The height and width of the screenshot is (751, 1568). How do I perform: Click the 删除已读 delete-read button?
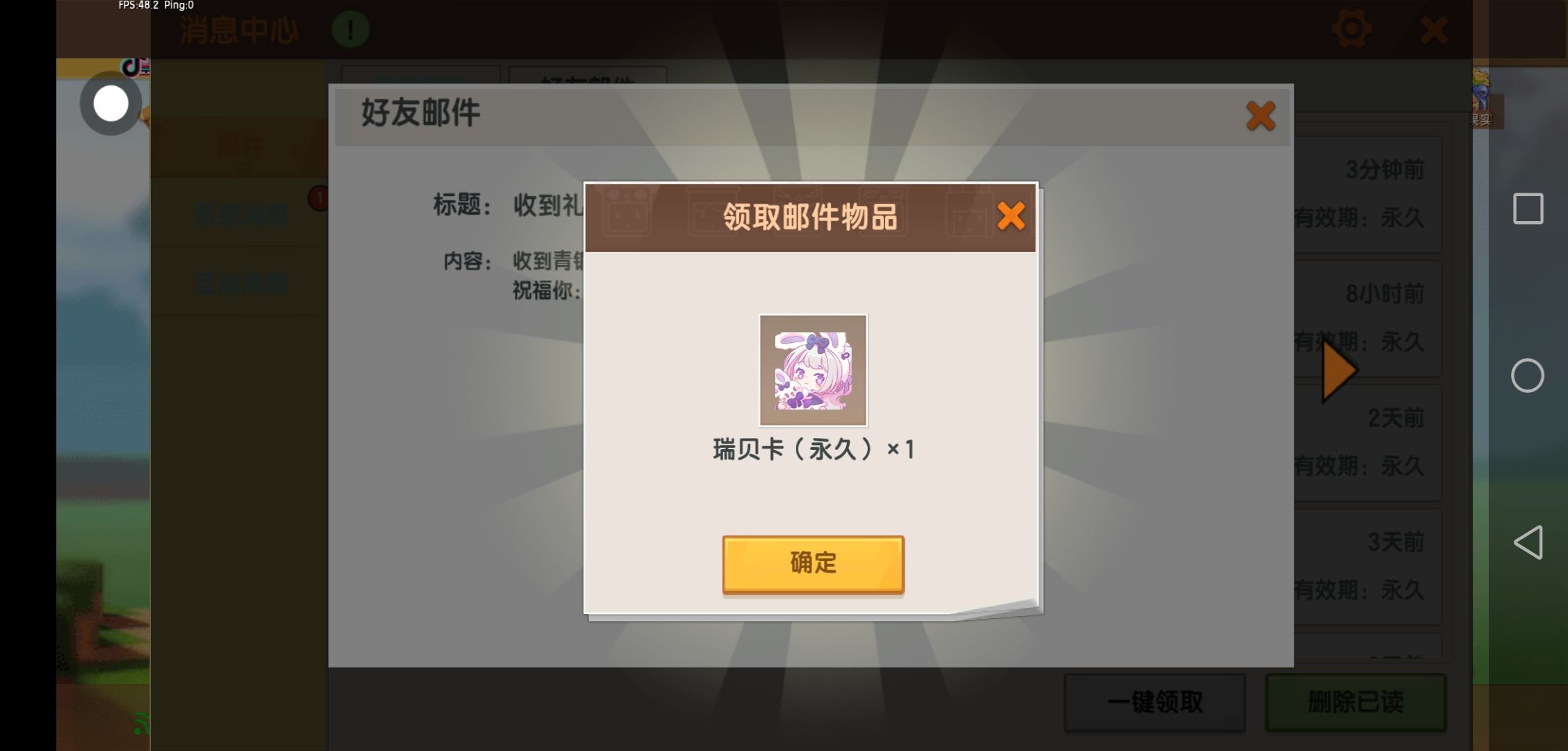coord(1355,702)
